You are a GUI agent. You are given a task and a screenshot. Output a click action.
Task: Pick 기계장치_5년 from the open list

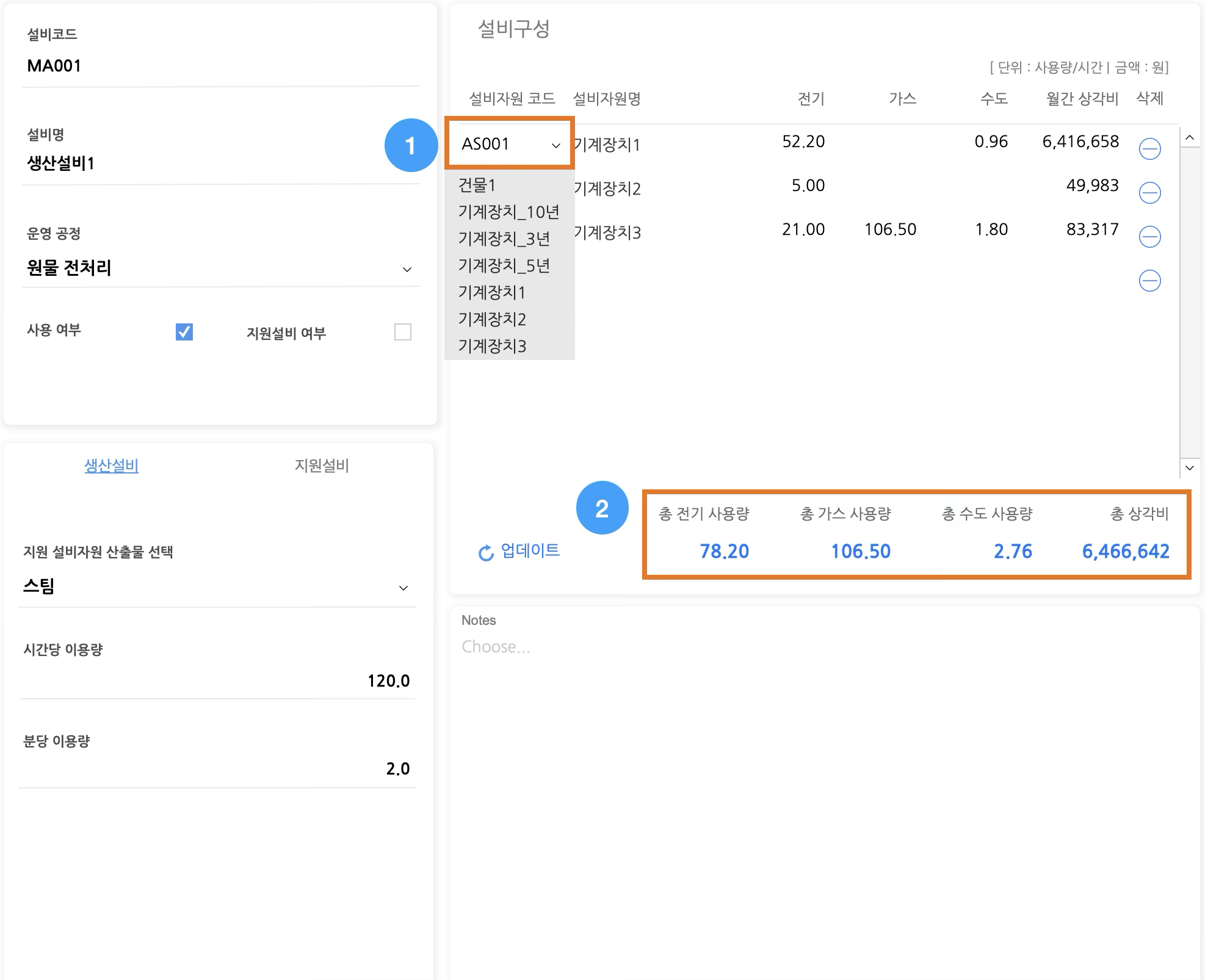[504, 265]
